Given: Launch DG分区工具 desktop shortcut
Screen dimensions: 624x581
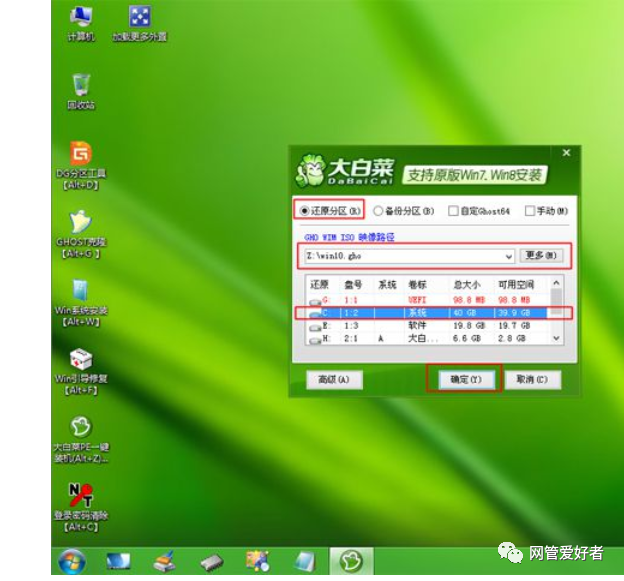Looking at the screenshot, I should [81, 166].
